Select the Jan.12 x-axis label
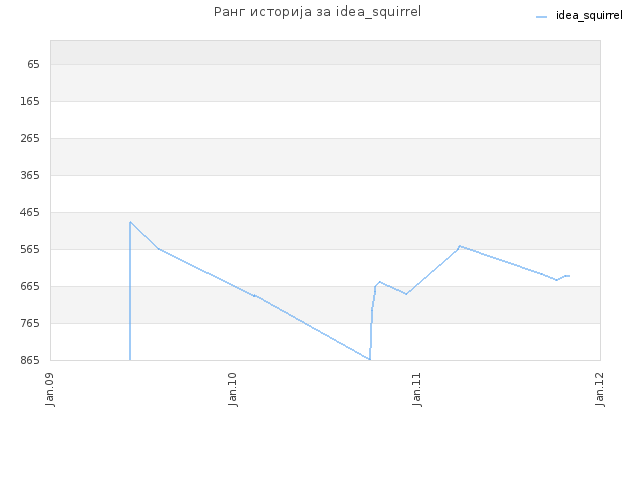The width and height of the screenshot is (640, 480). [600, 389]
